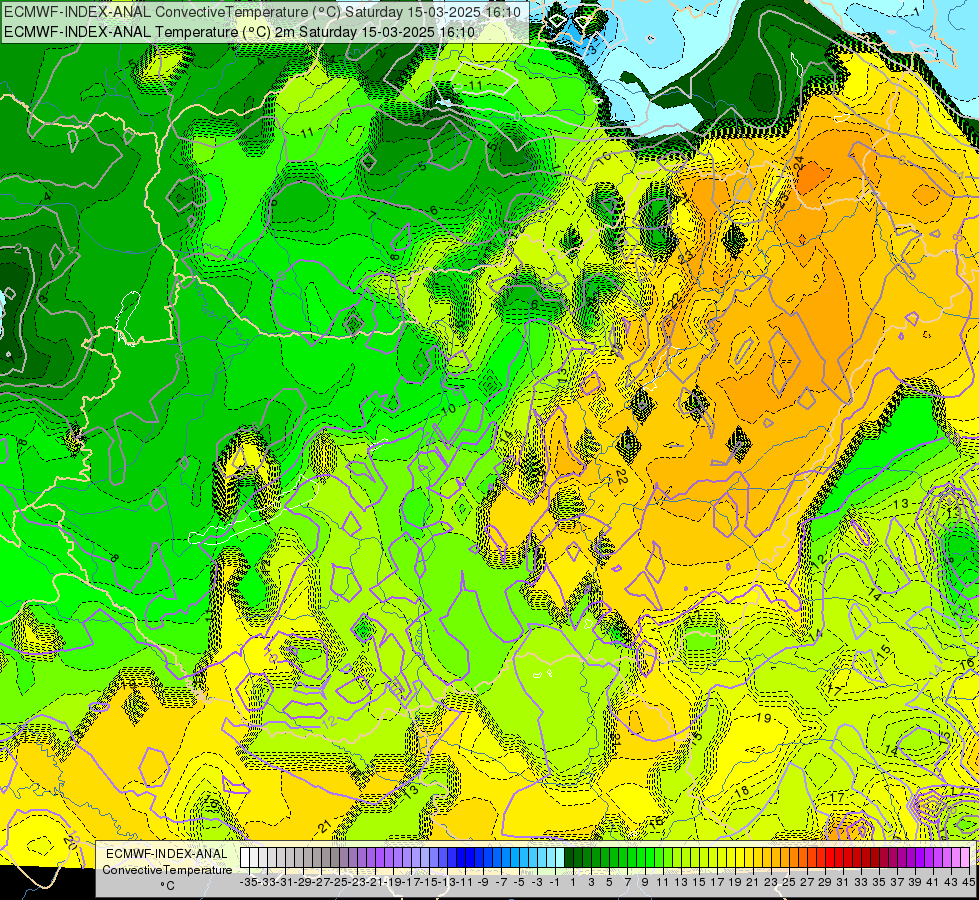Image resolution: width=979 pixels, height=900 pixels.
Task: Click the 19 contour label on the map
Action: click(763, 718)
